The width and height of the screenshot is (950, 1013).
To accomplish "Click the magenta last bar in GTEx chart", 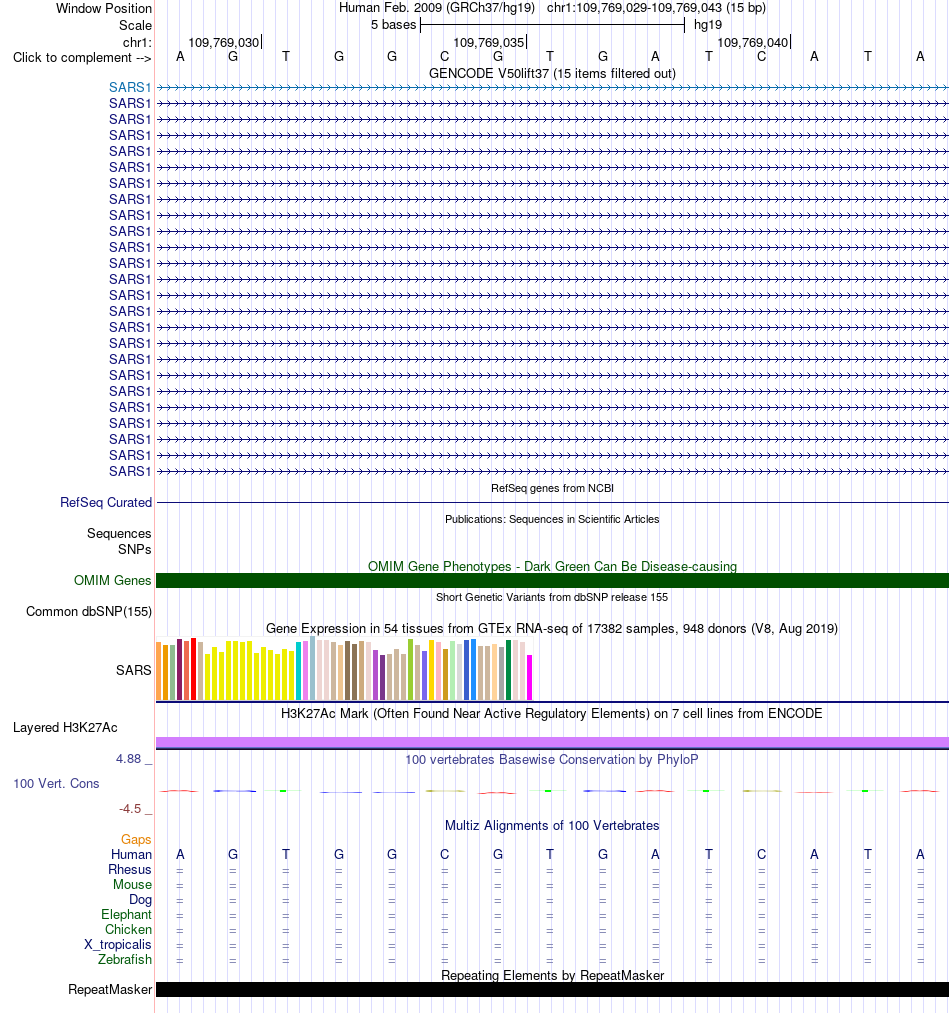I will 530,677.
